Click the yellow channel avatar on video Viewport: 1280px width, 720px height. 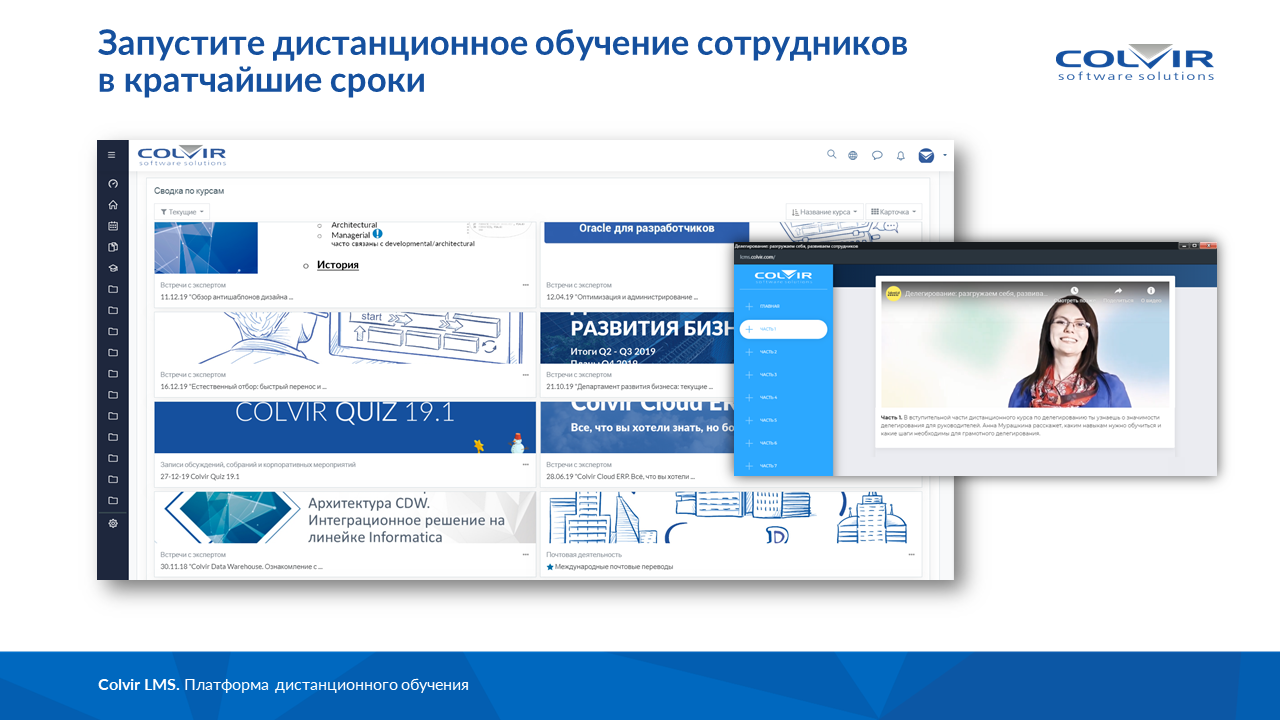[x=892, y=293]
